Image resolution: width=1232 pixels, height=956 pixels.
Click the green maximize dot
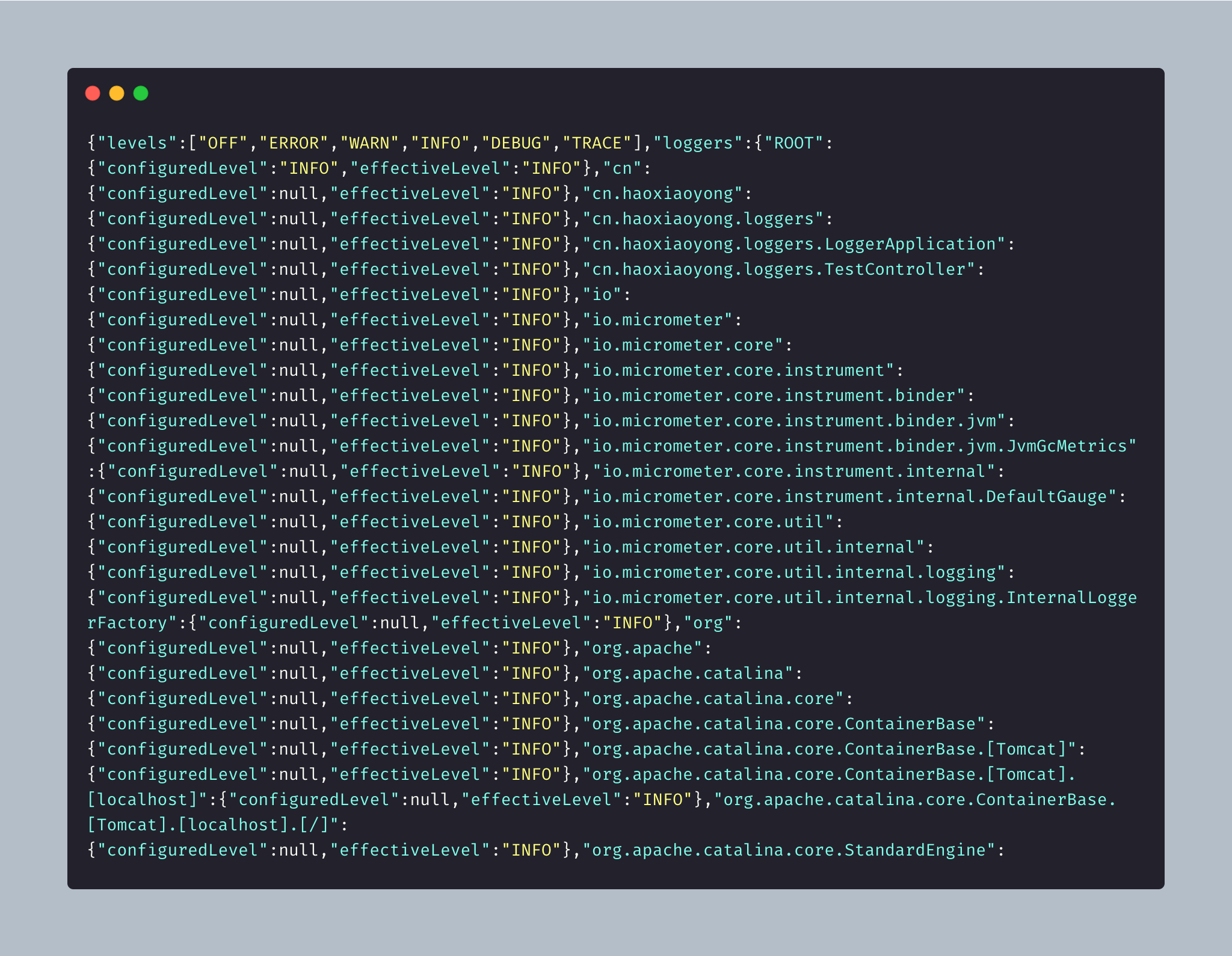pos(141,93)
